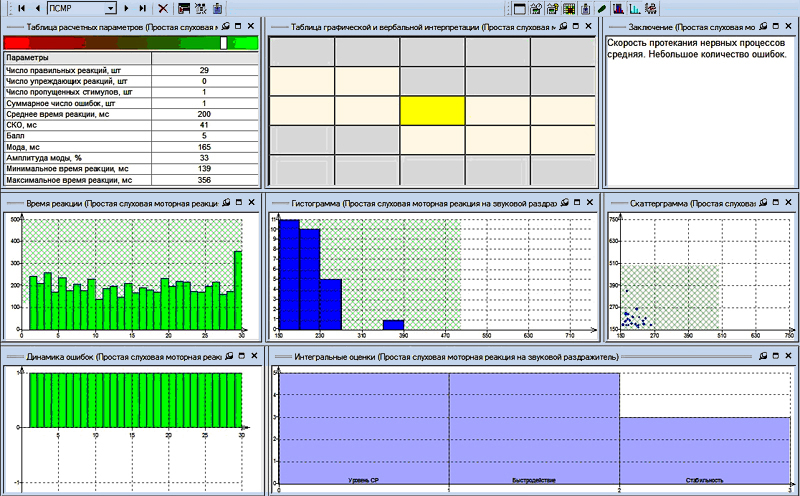Click the Уровень СР bar in Интегральные оценки
This screenshot has width=800, height=496.
pos(364,428)
